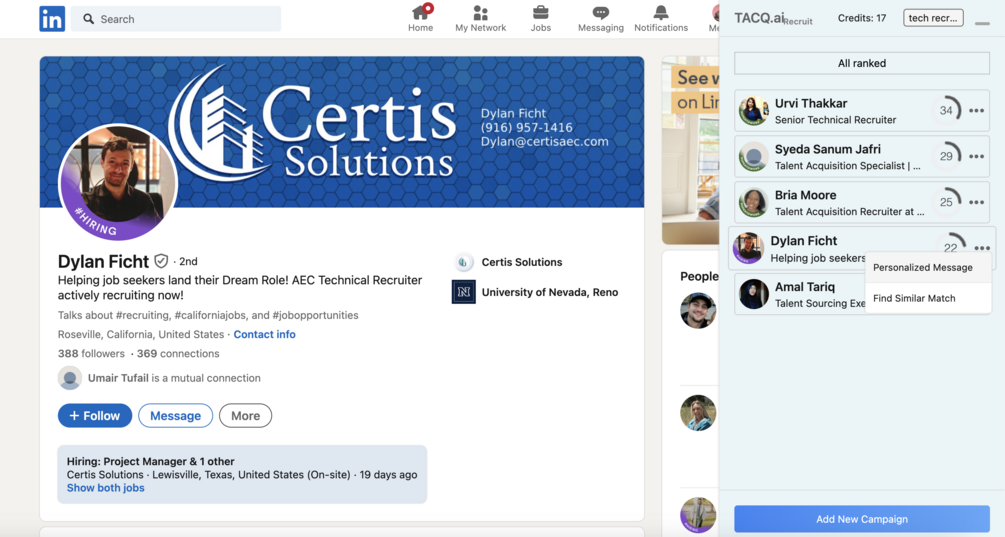Select score ring 25 for Bria Moore

click(946, 202)
